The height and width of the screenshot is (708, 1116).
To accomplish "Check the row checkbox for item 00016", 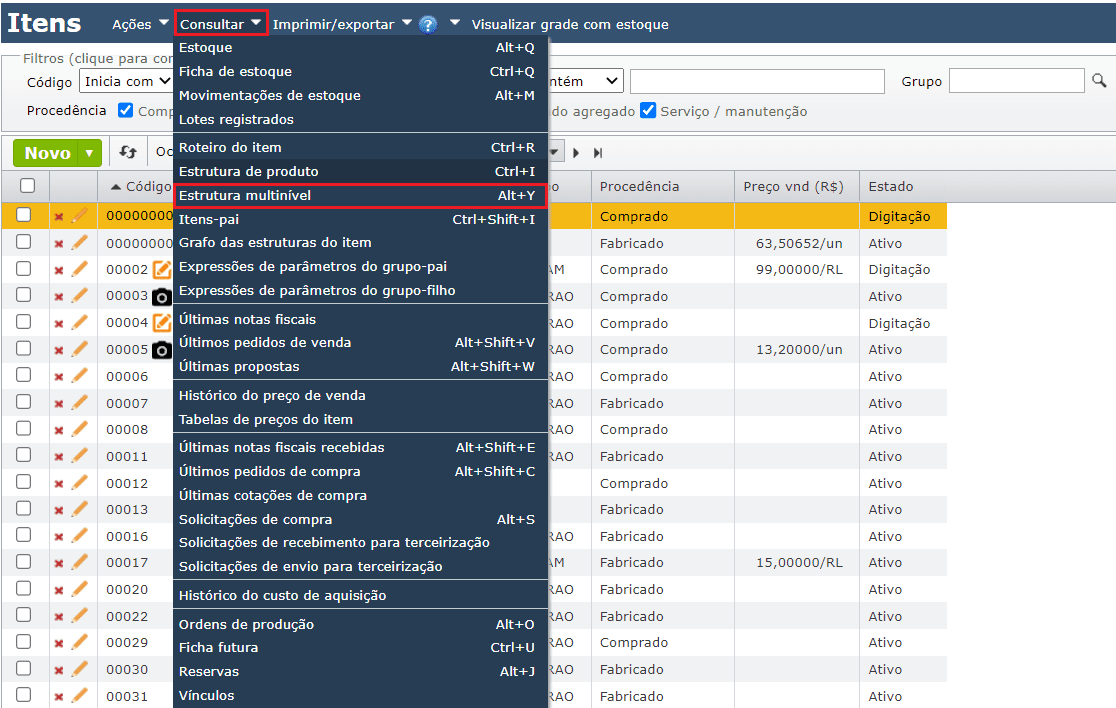I will tap(24, 536).
